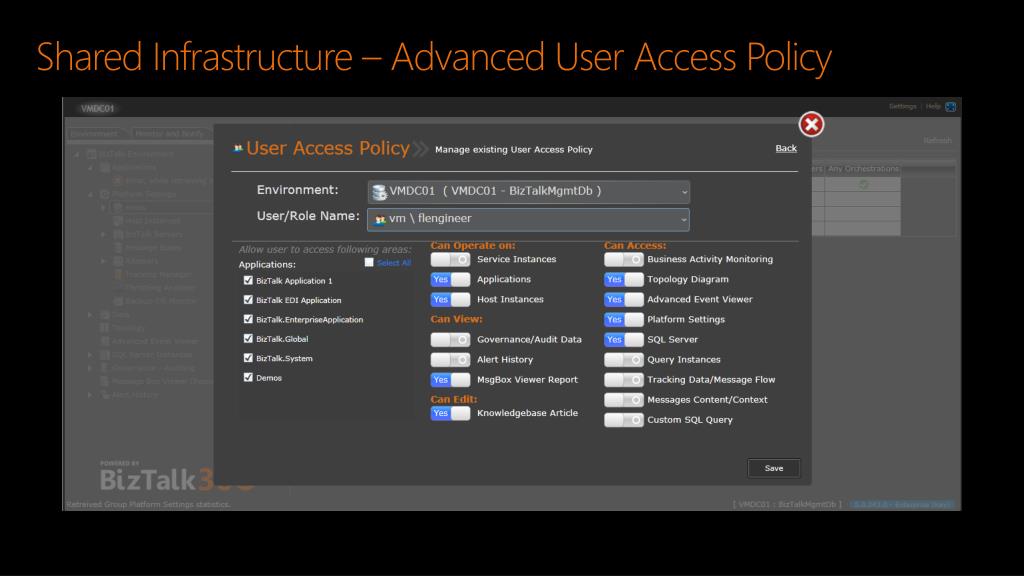
Task: Uncheck BizTalk.System checkbox
Action: pos(248,358)
